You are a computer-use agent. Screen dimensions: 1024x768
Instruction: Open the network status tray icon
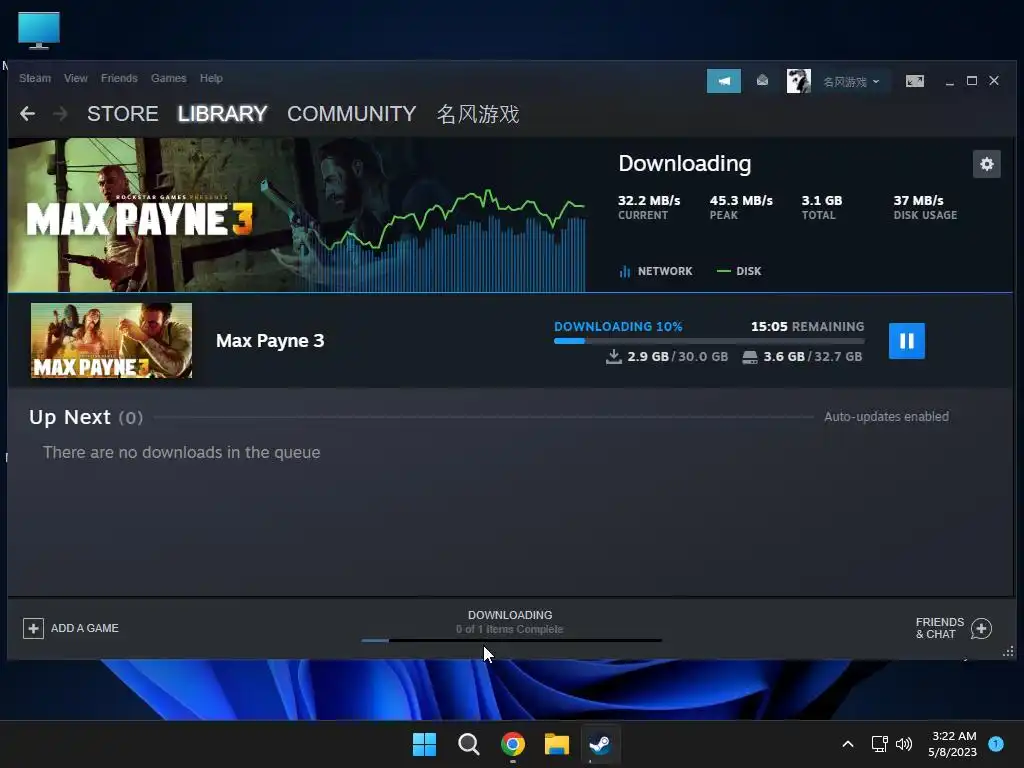click(x=880, y=744)
